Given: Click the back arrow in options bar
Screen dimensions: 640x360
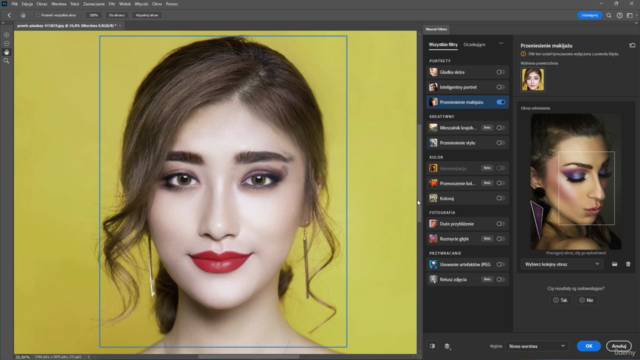Looking at the screenshot, I should [x=9, y=15].
